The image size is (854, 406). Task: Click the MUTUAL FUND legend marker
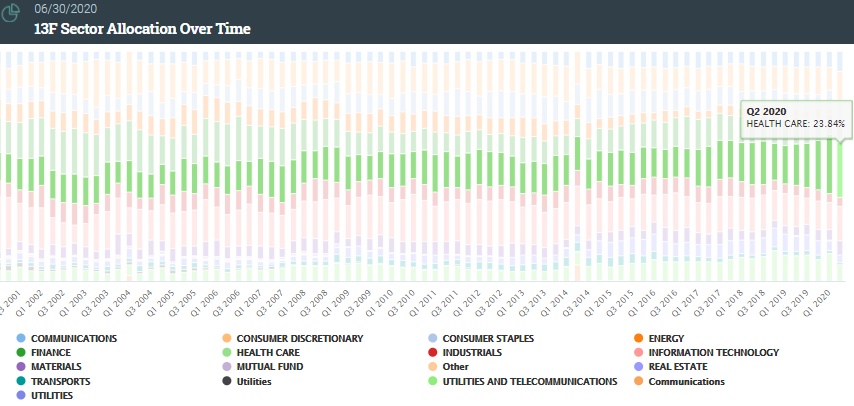[226, 367]
